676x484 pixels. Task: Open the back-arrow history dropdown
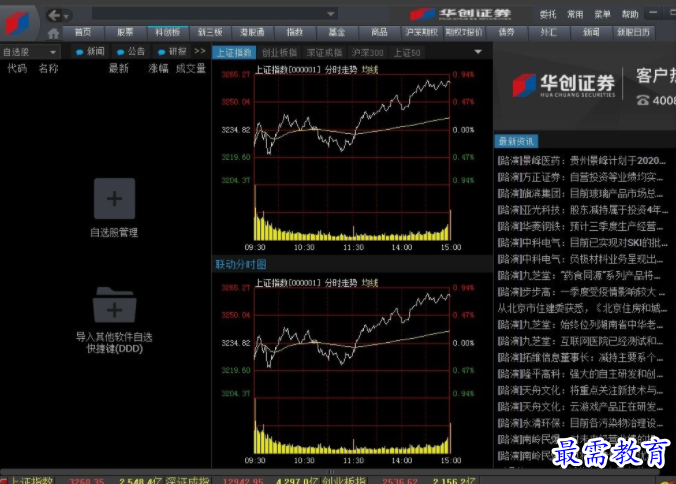(66, 16)
